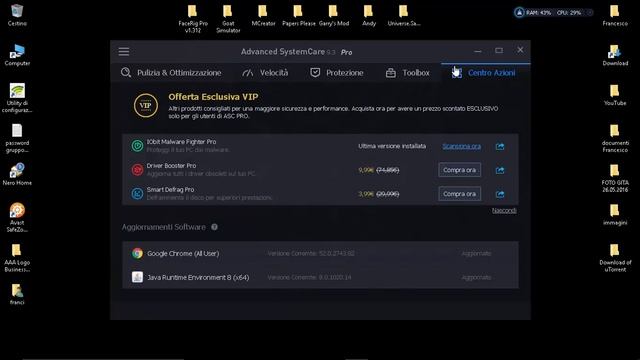The width and height of the screenshot is (640, 360).
Task: Select the franci desktop folder
Action: coord(17,294)
